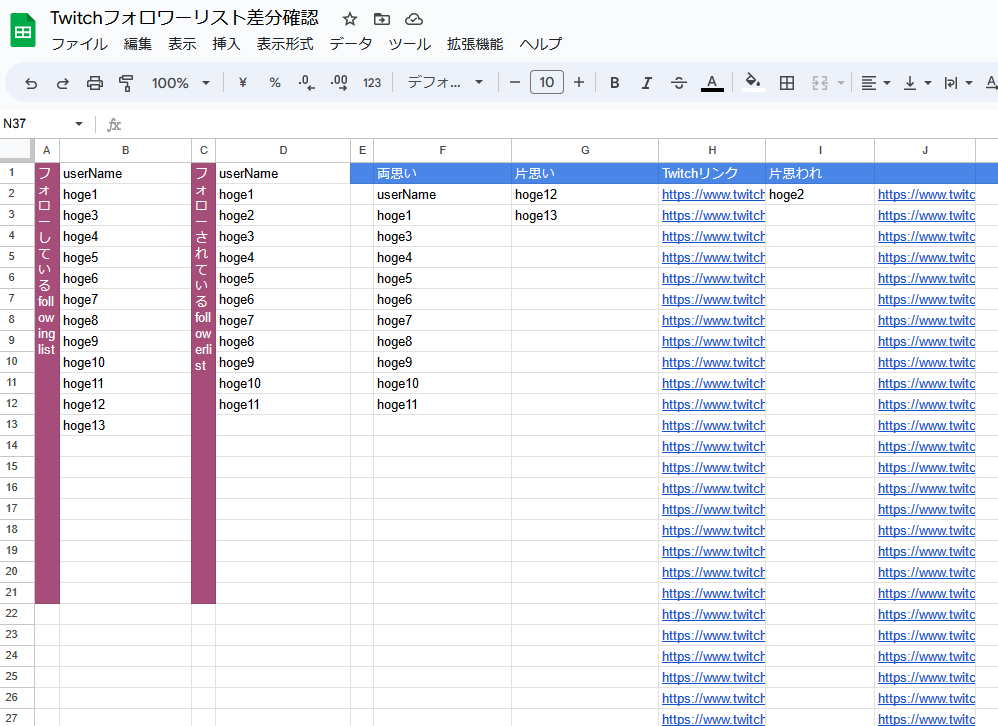This screenshot has width=998, height=726.
Task: Open the データ menu
Action: [x=350, y=44]
